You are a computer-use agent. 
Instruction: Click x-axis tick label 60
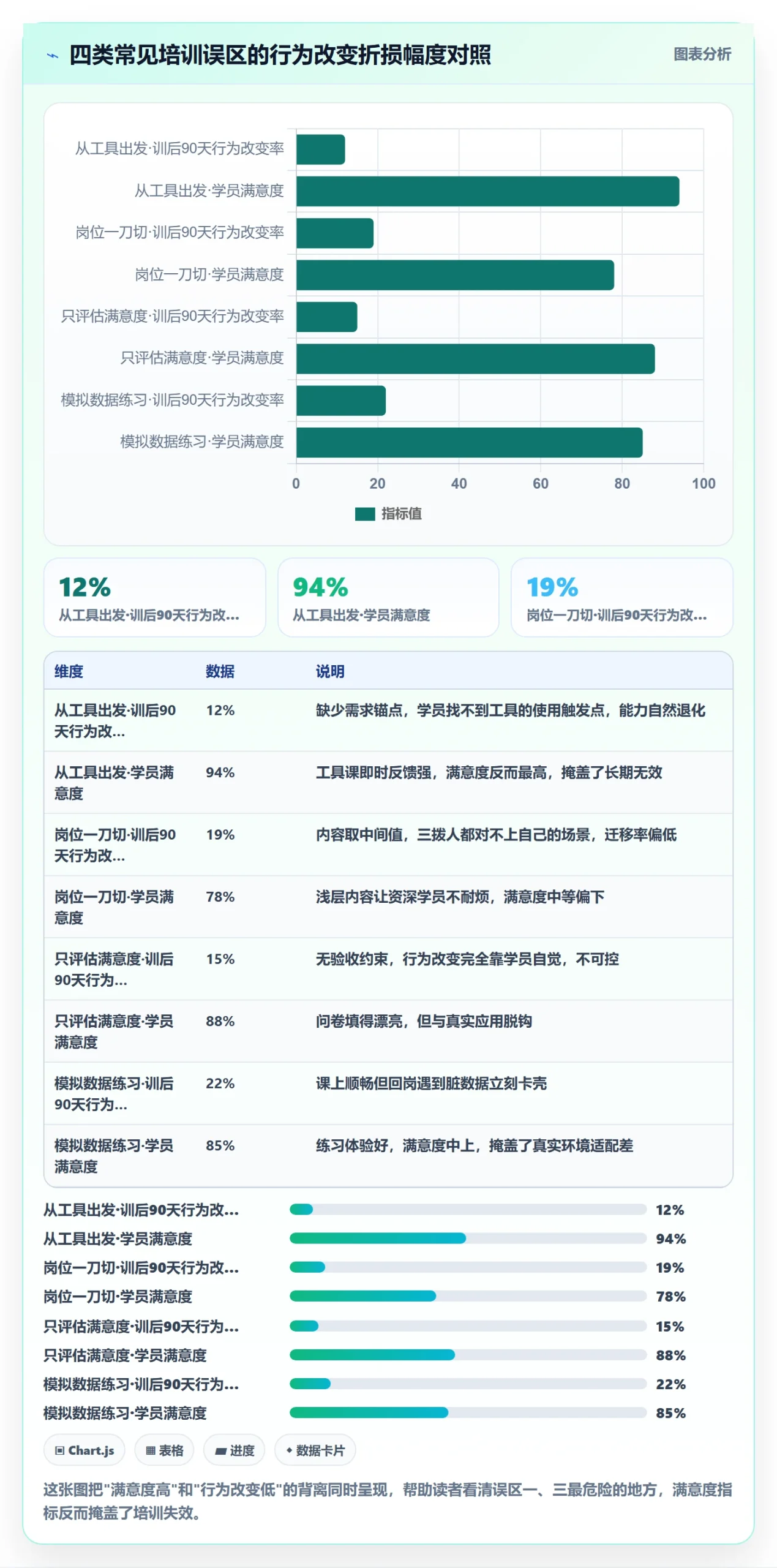click(540, 484)
